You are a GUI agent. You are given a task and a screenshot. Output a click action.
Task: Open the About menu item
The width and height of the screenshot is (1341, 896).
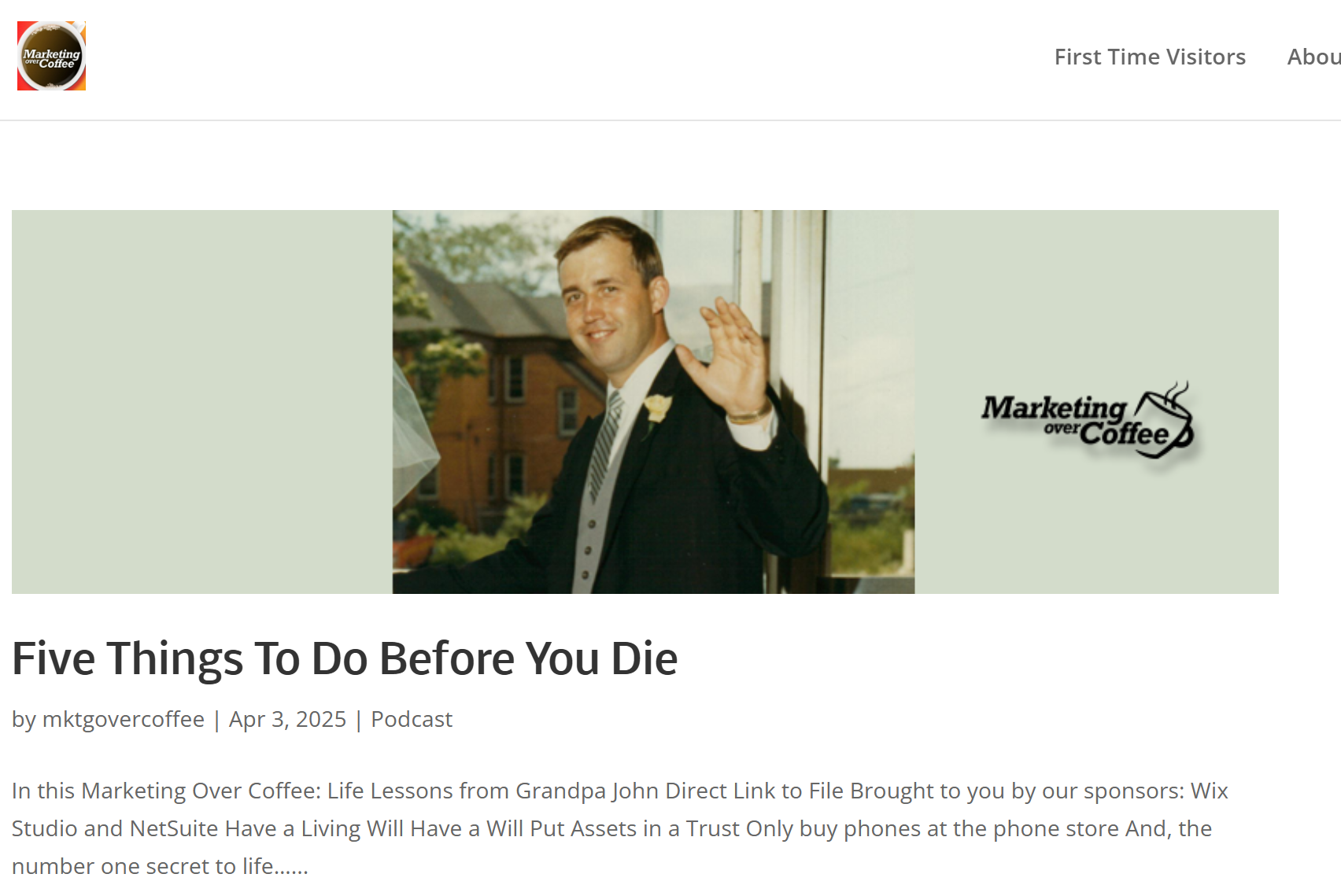[x=1313, y=57]
